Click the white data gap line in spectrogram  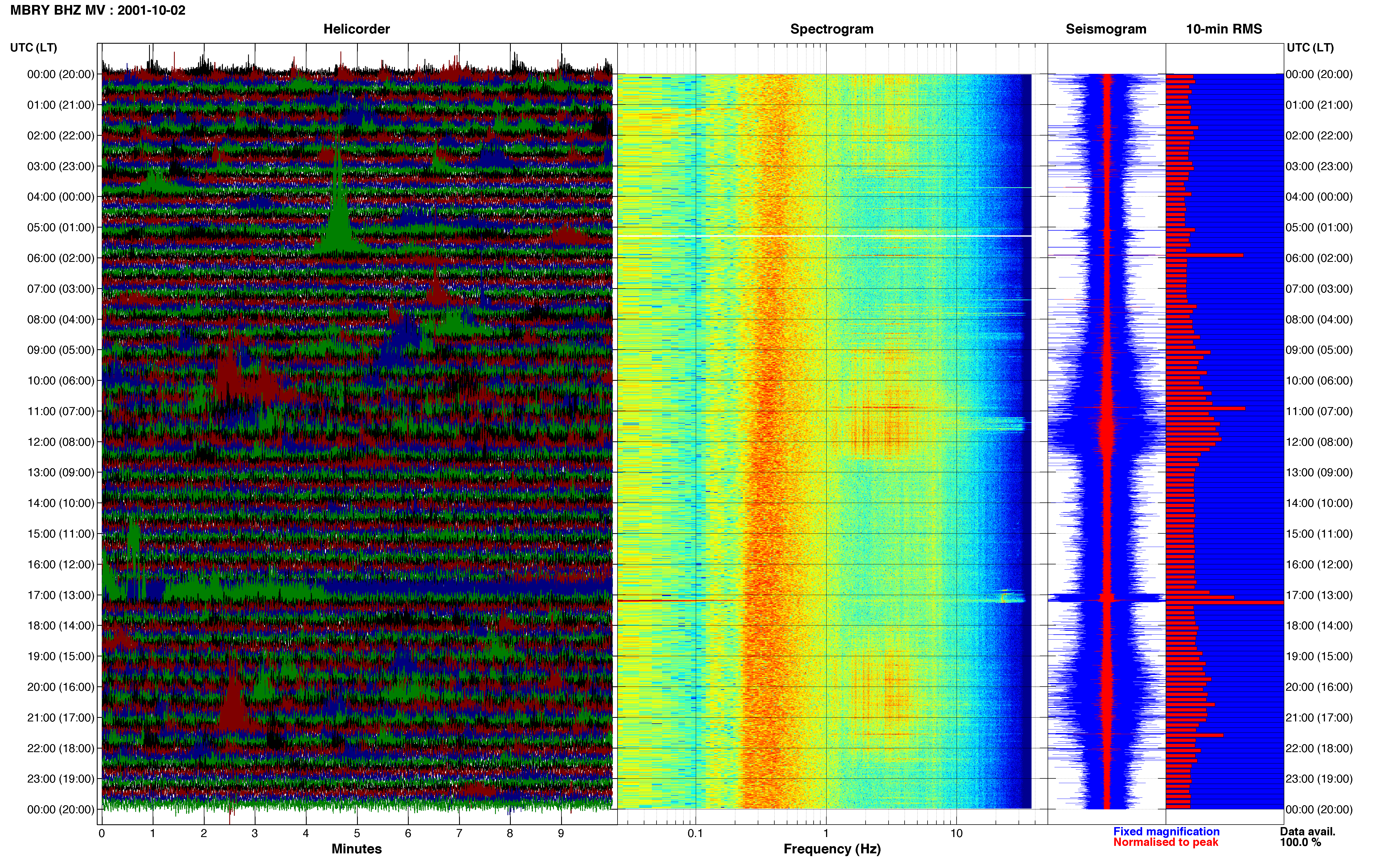tap(824, 236)
